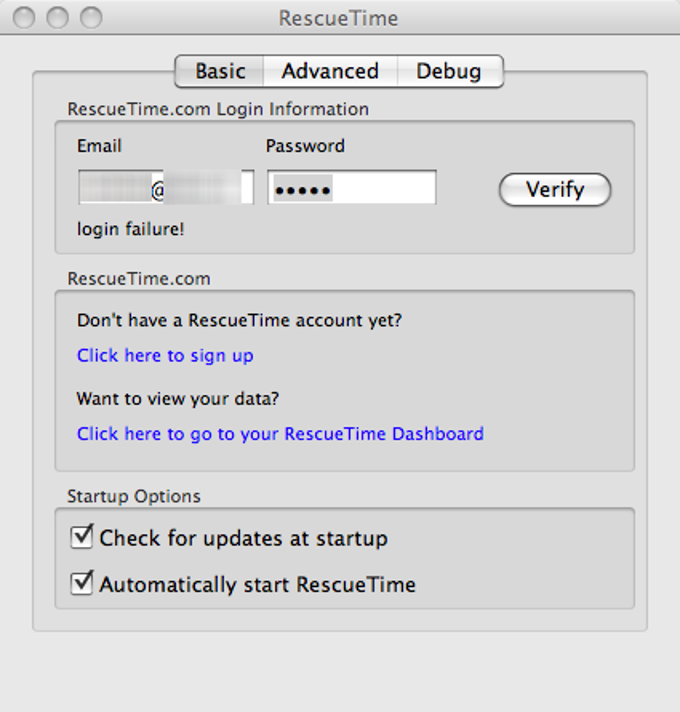Minimize the RescueTime window

click(x=58, y=18)
